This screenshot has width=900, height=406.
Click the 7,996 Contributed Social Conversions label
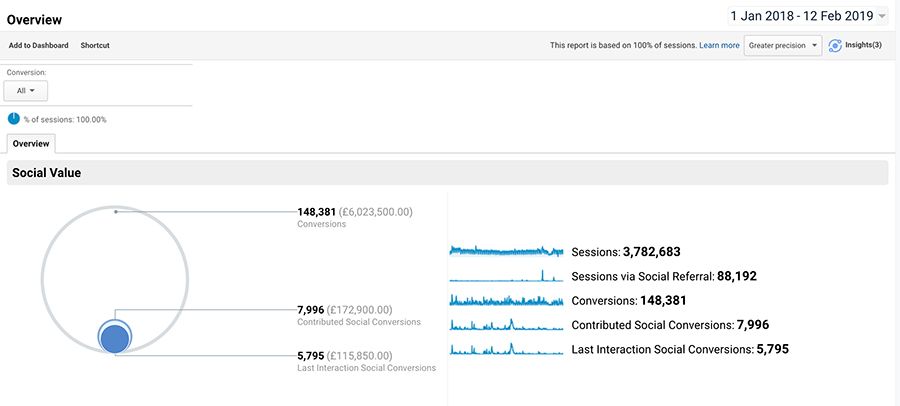pyautogui.click(x=345, y=310)
